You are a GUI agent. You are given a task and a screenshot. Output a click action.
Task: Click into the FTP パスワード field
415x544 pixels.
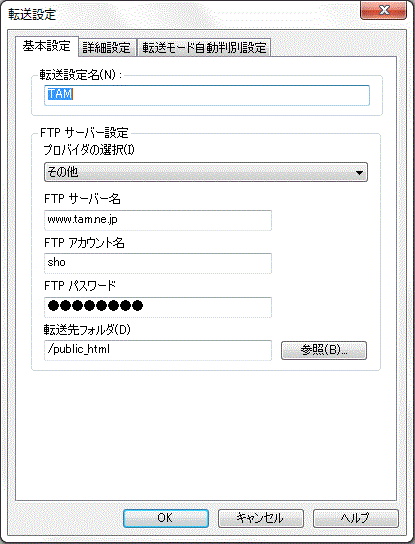tap(158, 307)
